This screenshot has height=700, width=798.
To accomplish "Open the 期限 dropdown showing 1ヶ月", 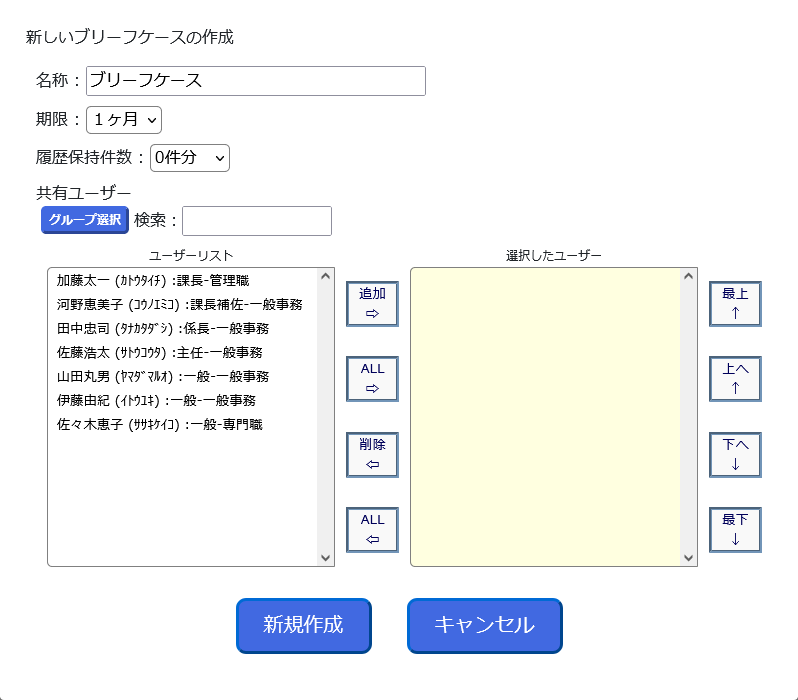I will [x=124, y=120].
